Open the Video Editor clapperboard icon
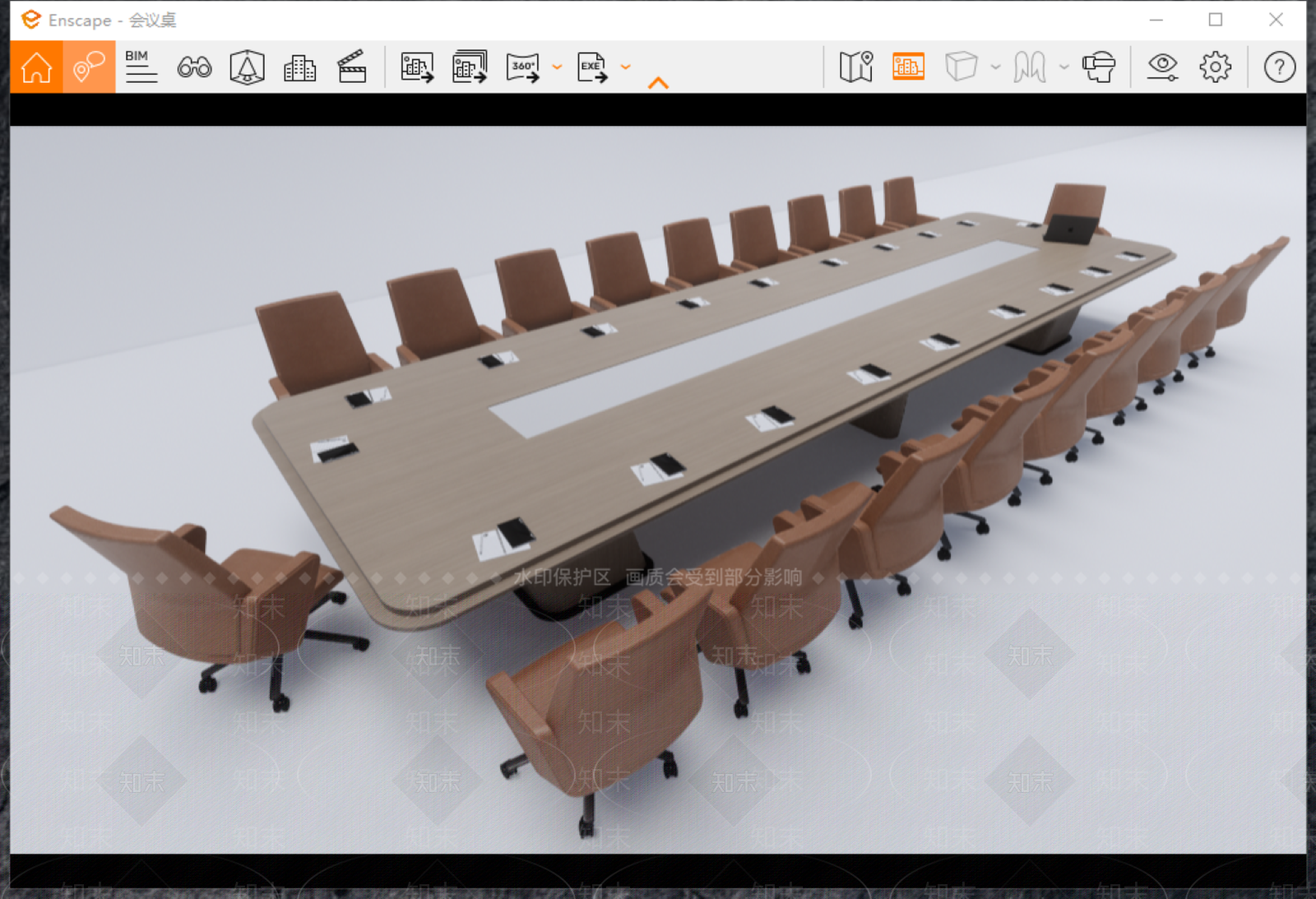 coord(352,67)
